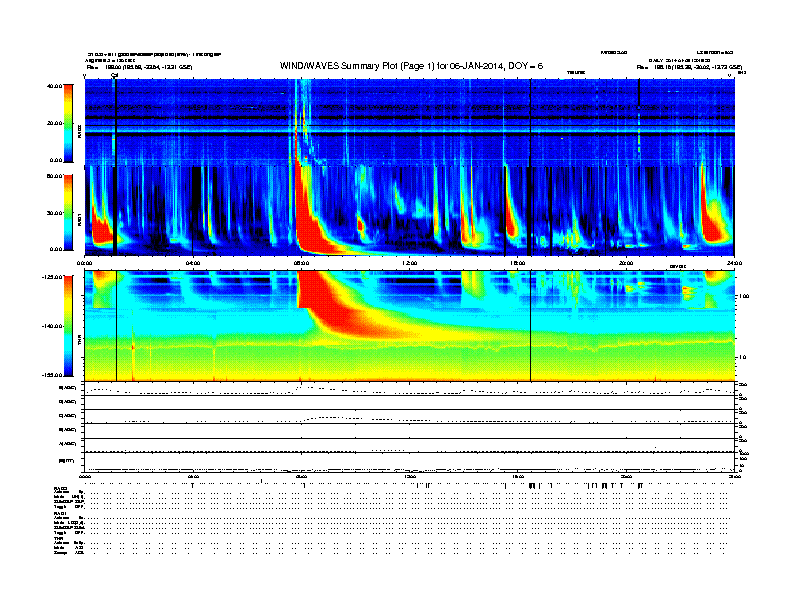Screen dimensions: 792x612
Task: Click the -140.00 color bar tick label
Action: (53, 326)
